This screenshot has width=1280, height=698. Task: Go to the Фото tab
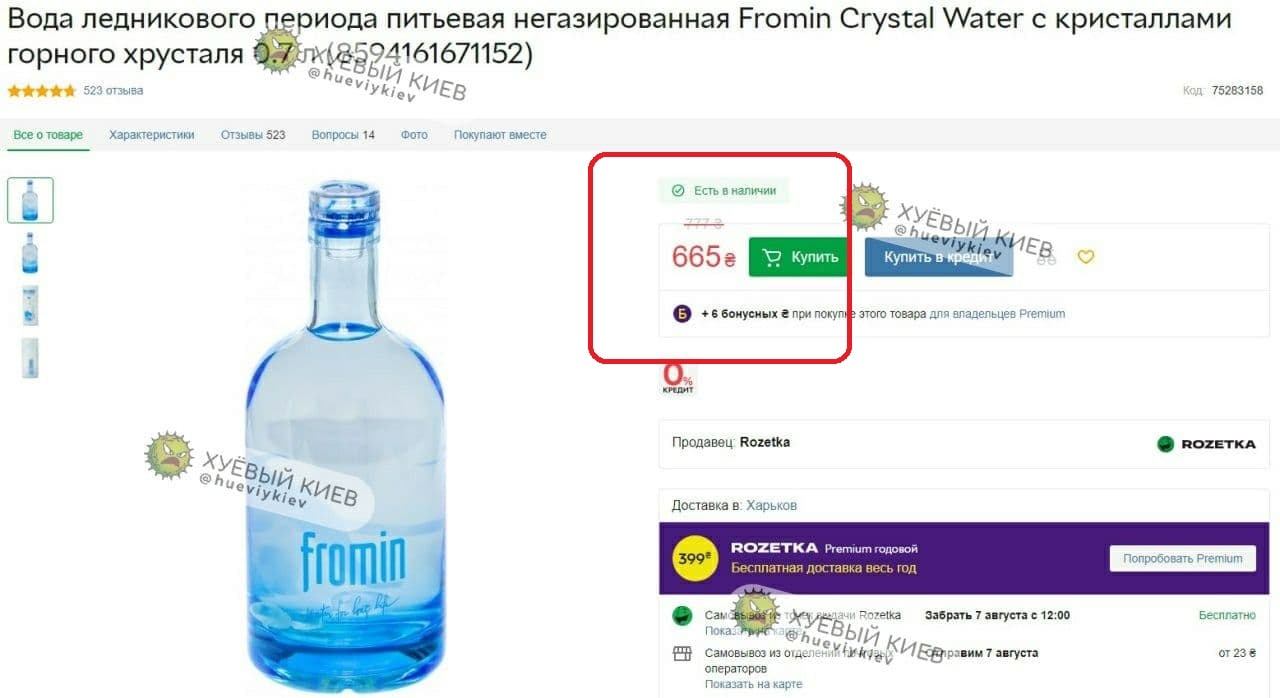(414, 135)
